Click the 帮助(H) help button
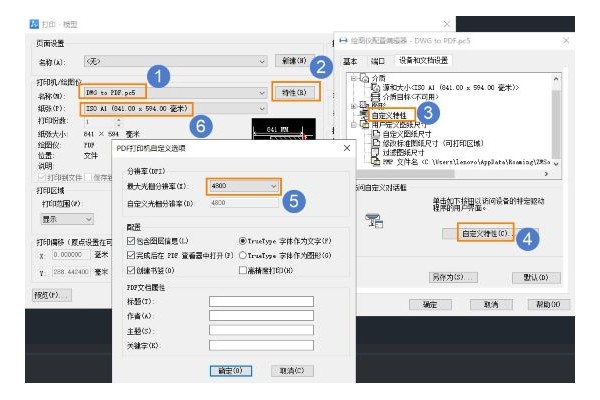The image size is (600, 400). 549,304
